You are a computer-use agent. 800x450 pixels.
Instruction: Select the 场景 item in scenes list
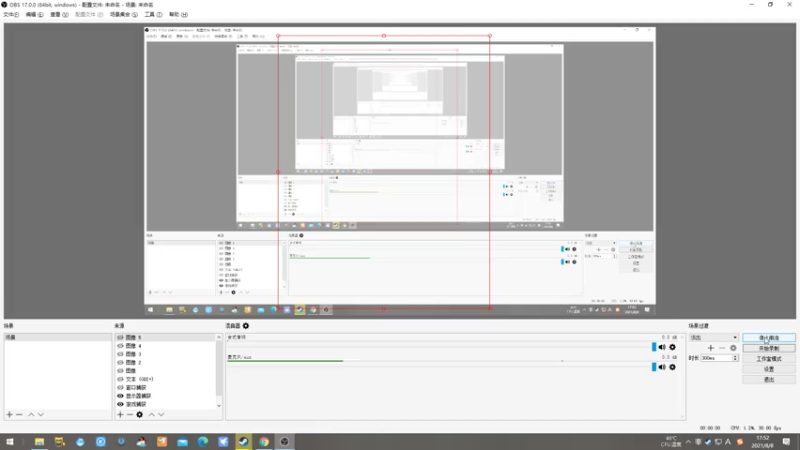coord(58,337)
